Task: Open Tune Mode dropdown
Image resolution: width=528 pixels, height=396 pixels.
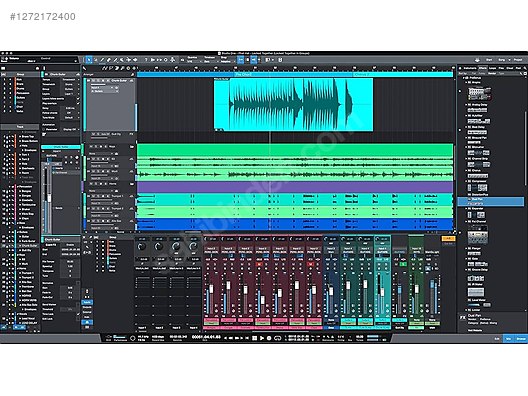Action: pyautogui.click(x=69, y=118)
